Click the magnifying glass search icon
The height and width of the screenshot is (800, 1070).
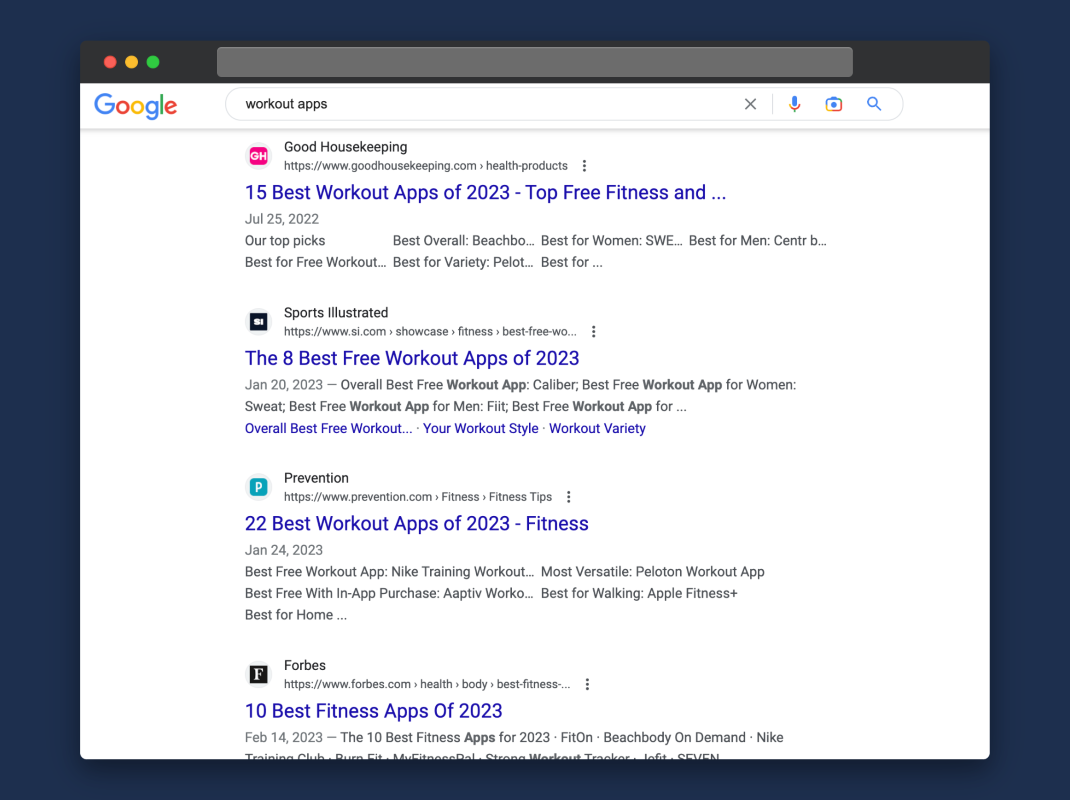tap(873, 104)
